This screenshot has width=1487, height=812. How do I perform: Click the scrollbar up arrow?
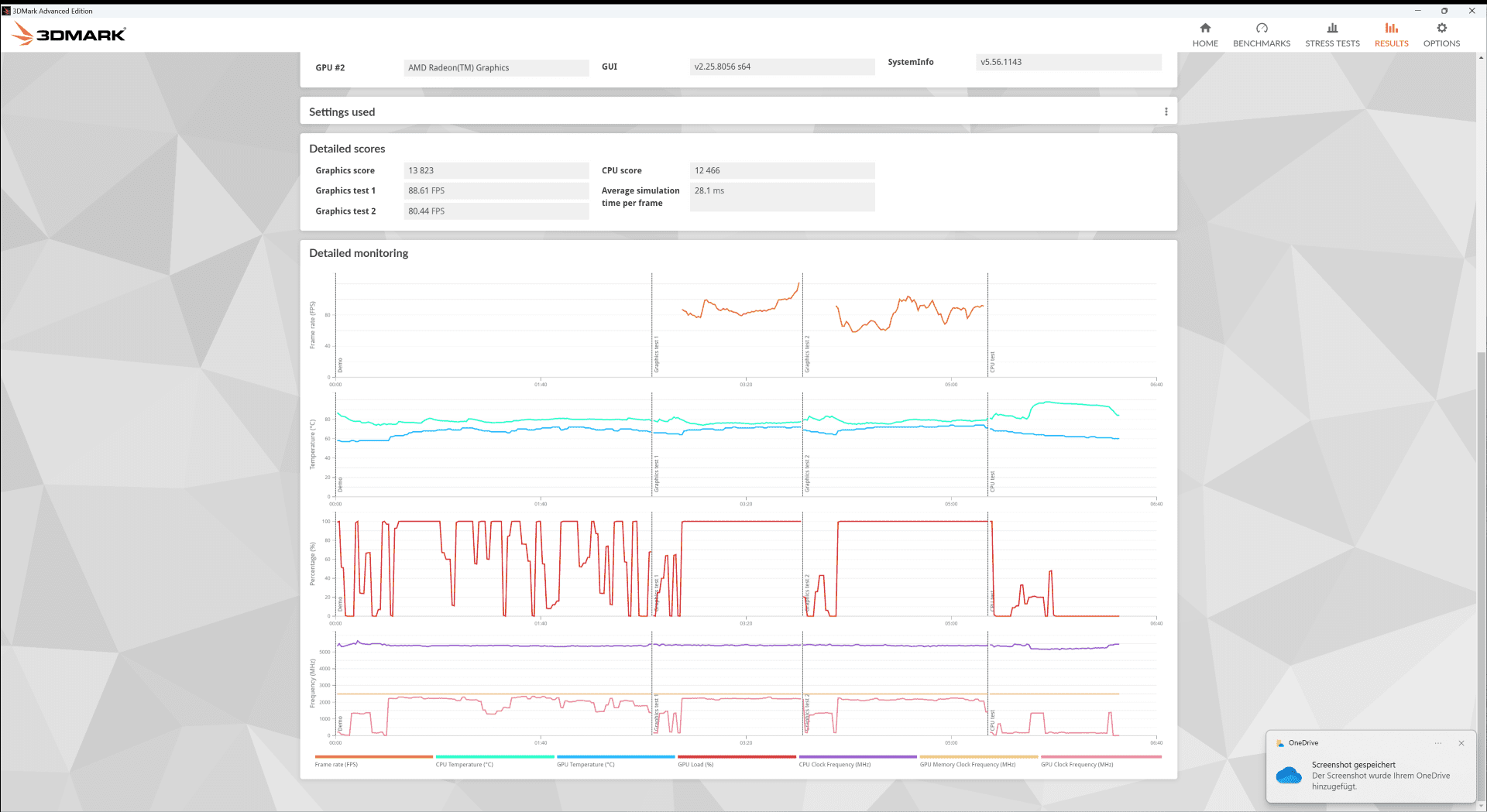point(1482,57)
